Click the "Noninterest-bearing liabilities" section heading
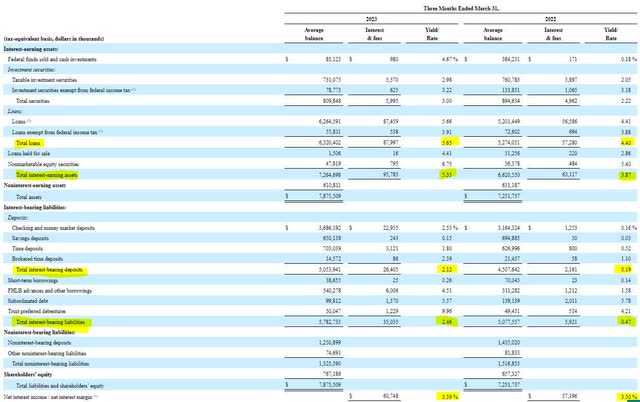 click(x=39, y=333)
